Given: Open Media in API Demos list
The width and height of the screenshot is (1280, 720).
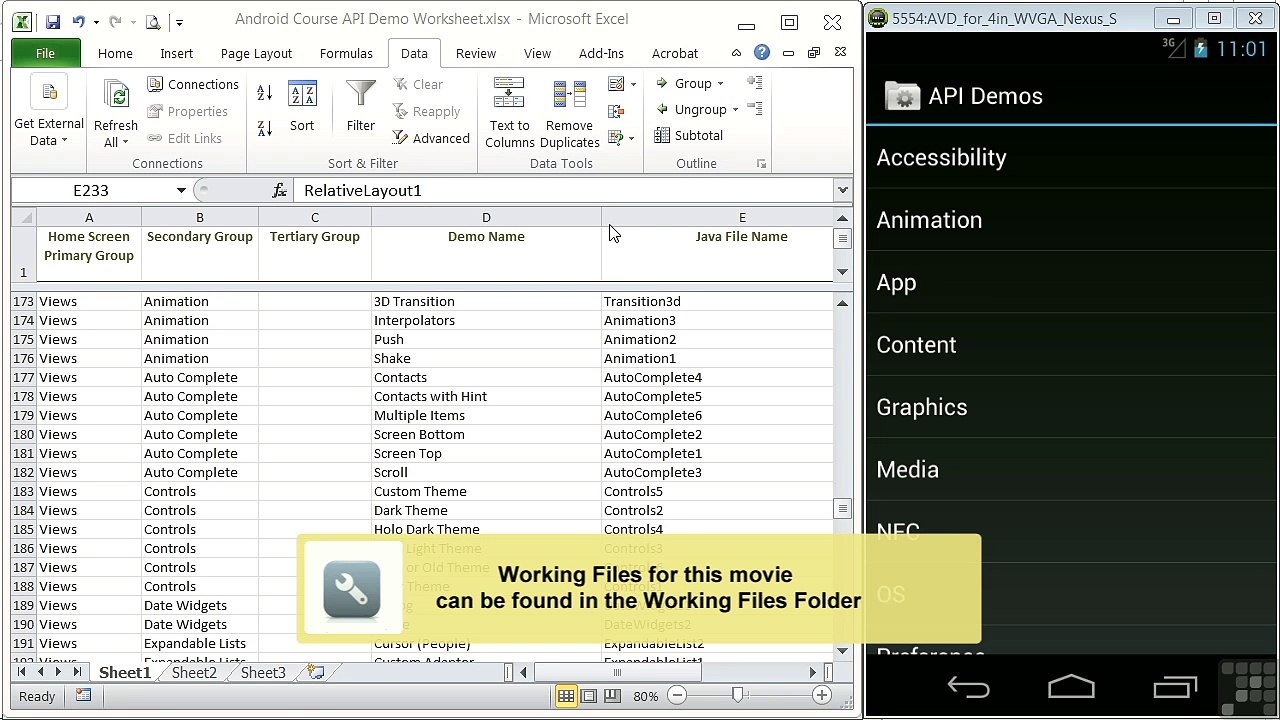Looking at the screenshot, I should coord(1071,469).
